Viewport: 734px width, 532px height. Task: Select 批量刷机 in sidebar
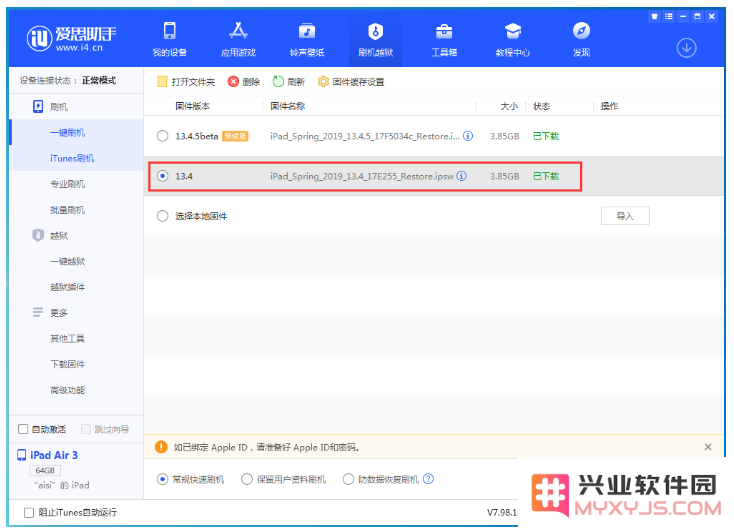point(67,210)
